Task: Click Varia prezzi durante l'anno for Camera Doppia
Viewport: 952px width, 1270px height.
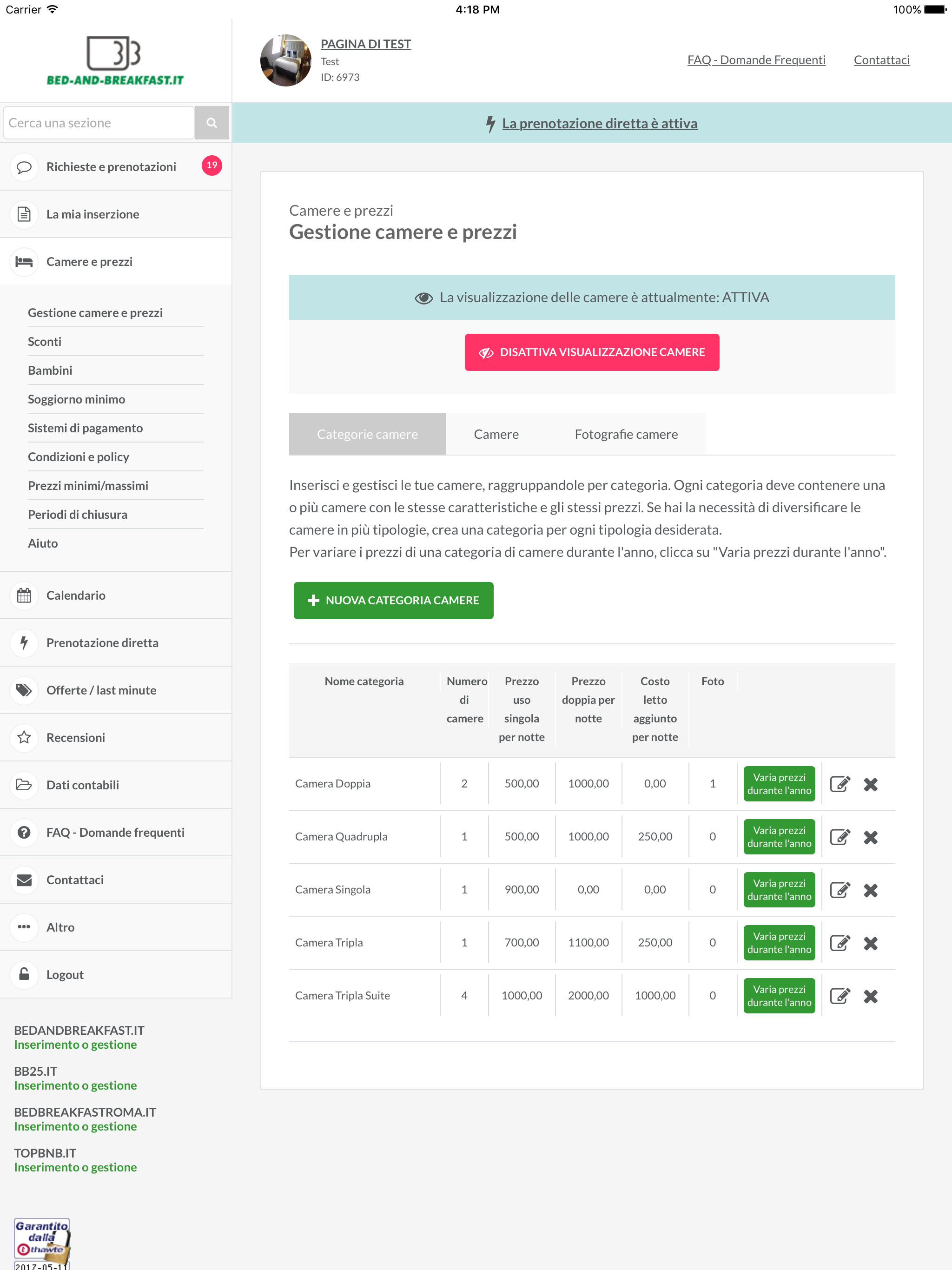Action: tap(779, 784)
